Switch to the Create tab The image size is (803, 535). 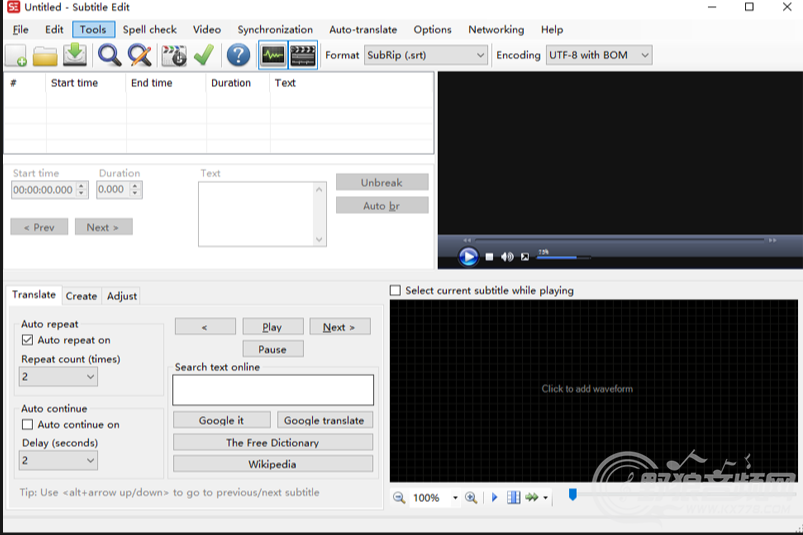(x=81, y=296)
